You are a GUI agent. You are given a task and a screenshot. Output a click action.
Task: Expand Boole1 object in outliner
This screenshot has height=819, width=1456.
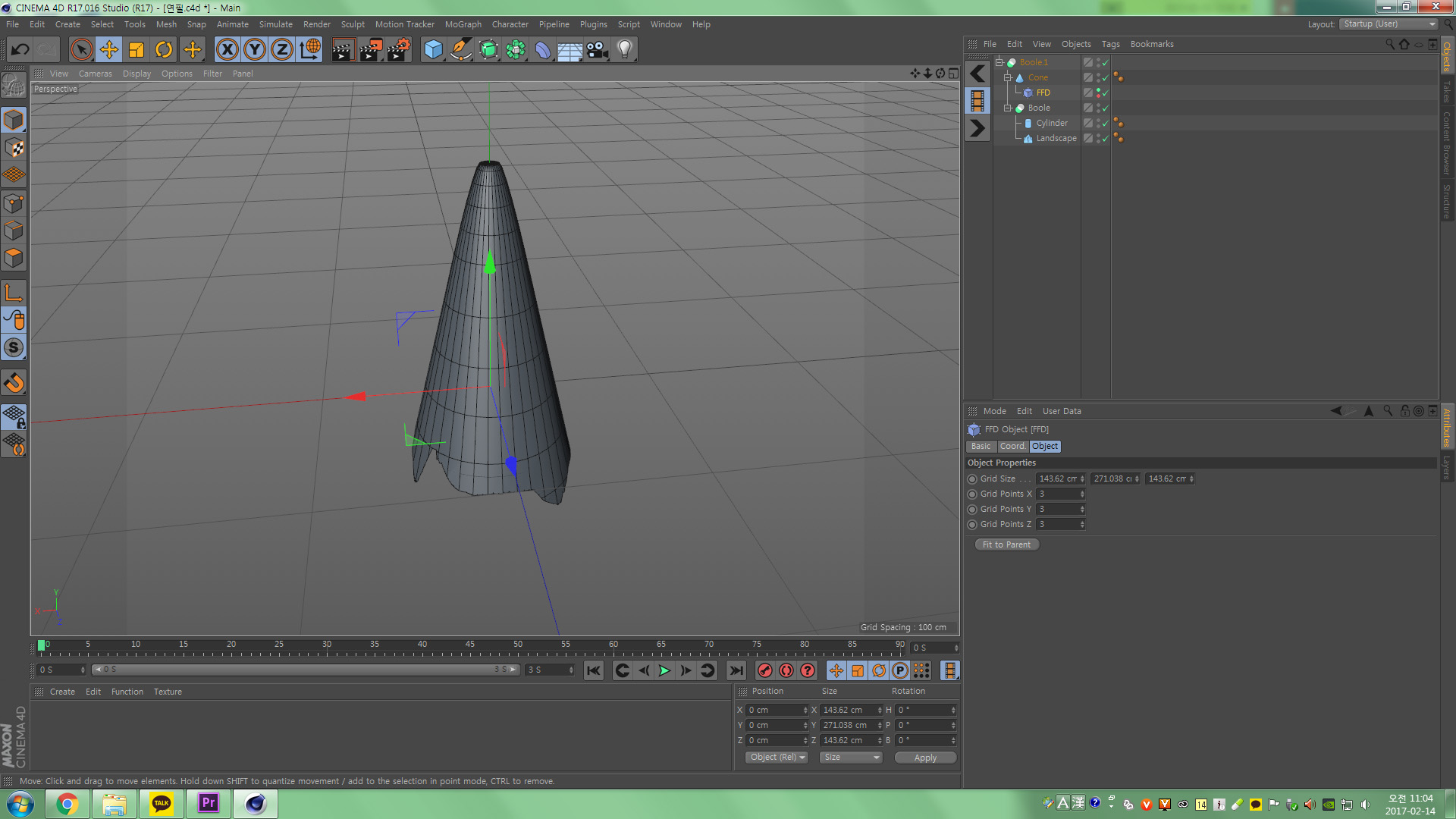[999, 62]
